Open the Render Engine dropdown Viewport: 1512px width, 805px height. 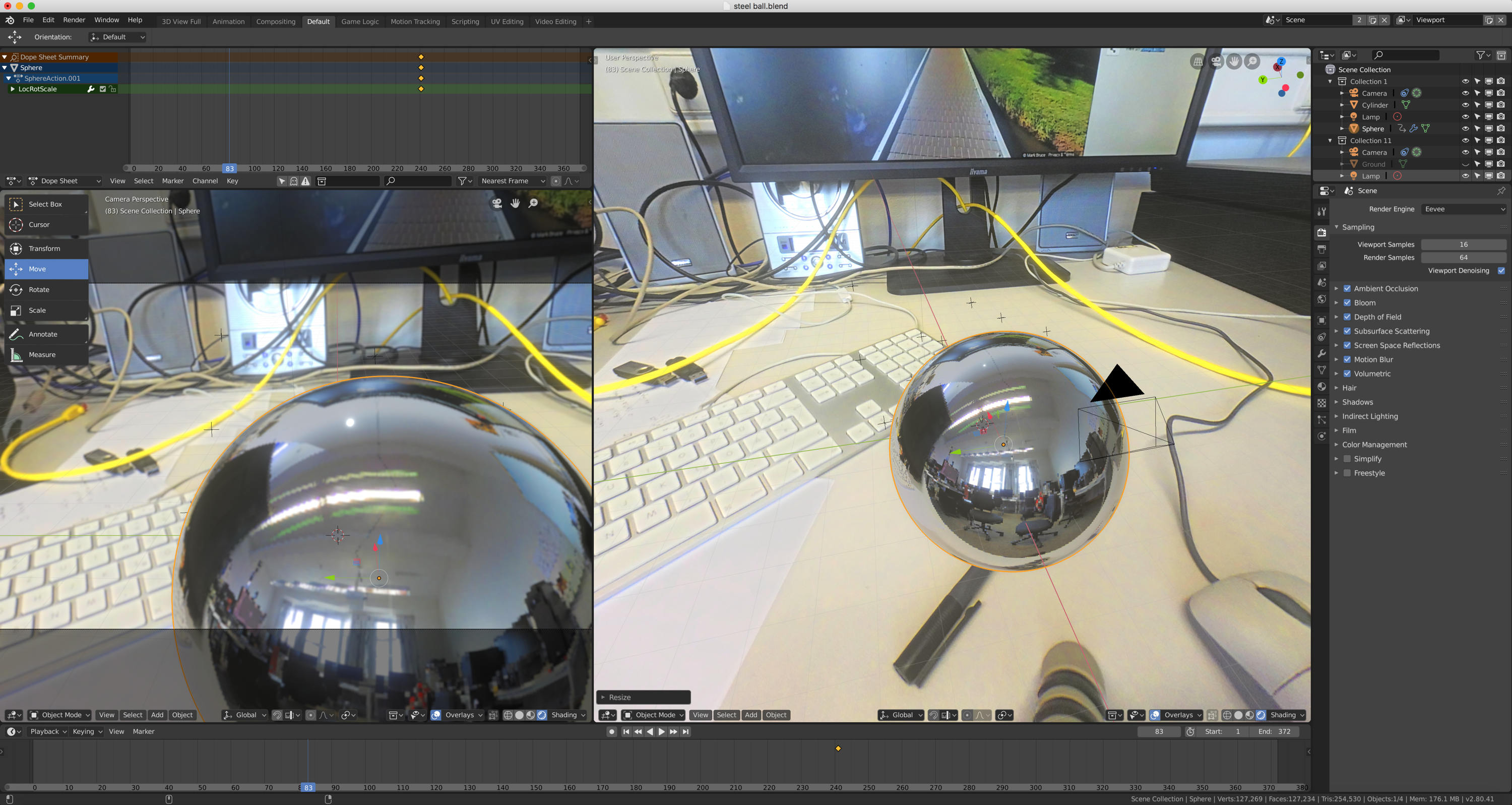[1464, 209]
